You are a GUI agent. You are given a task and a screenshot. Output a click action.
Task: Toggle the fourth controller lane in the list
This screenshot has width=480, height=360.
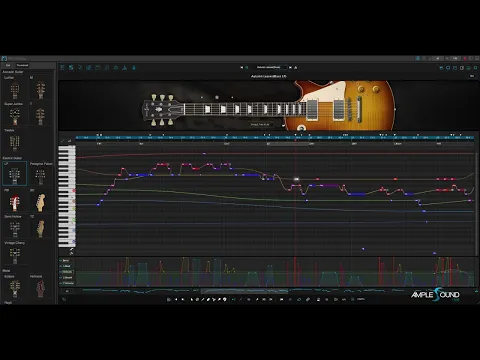point(67,277)
